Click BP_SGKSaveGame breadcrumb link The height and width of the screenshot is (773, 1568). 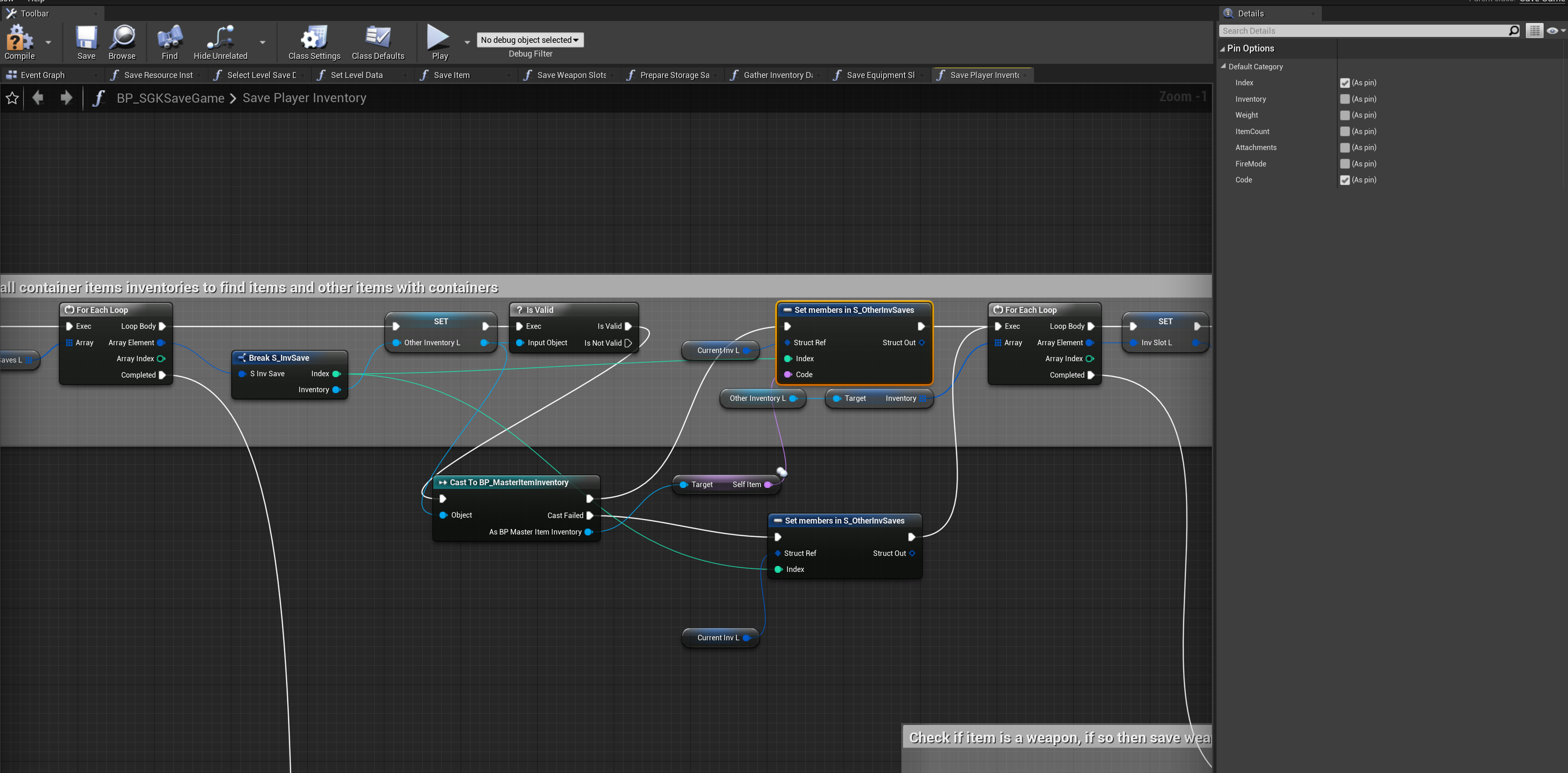click(x=171, y=98)
